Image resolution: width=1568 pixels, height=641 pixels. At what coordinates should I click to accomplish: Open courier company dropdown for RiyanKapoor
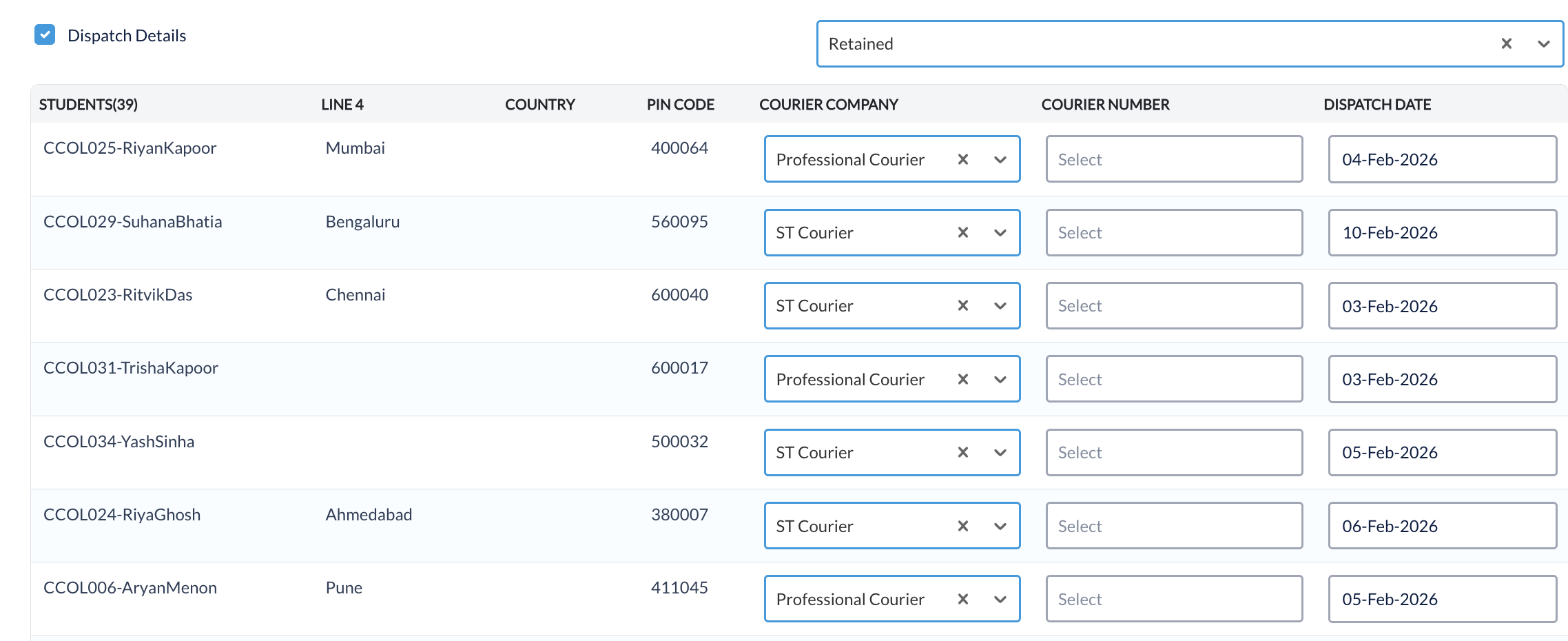(x=1000, y=159)
